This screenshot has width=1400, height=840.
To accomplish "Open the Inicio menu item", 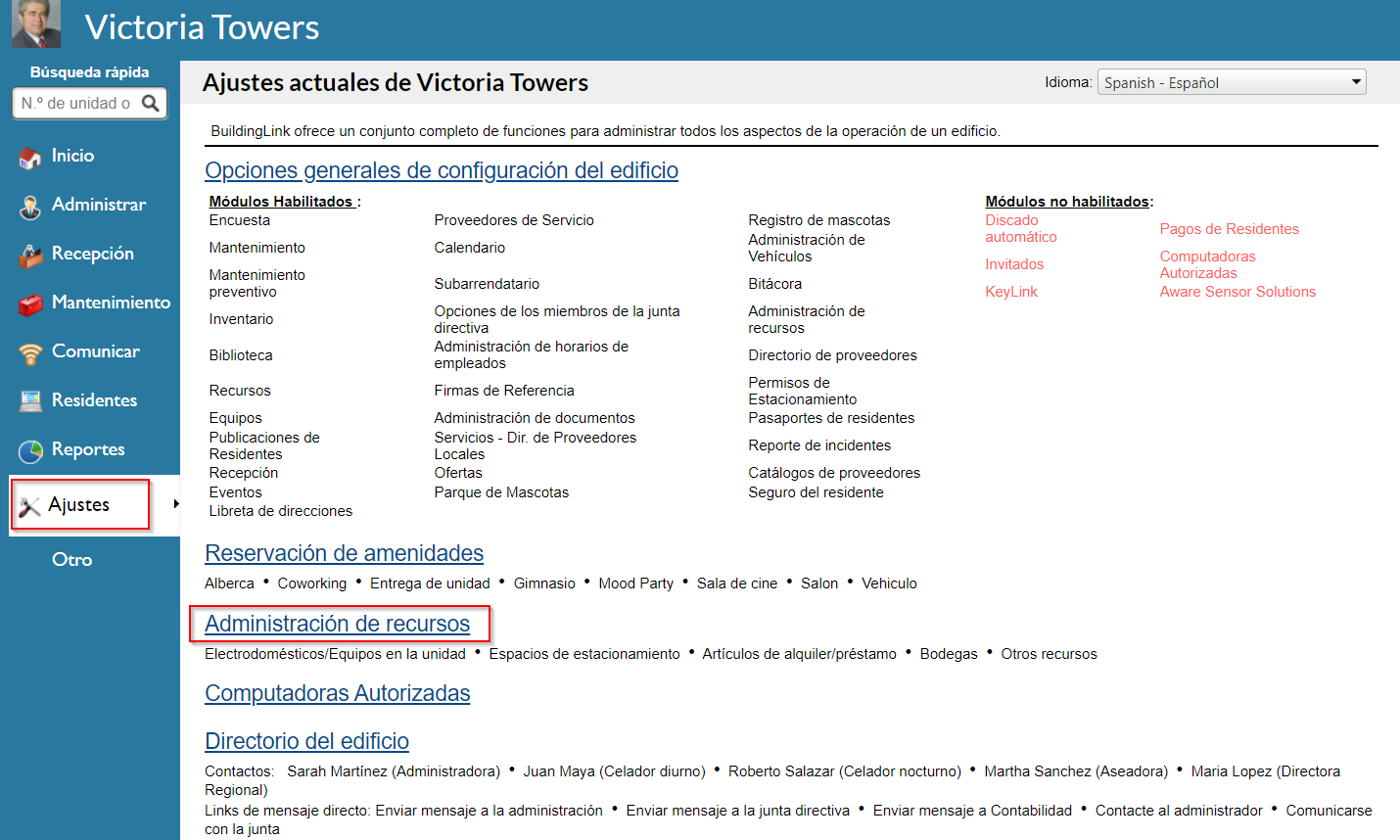I will (x=72, y=156).
